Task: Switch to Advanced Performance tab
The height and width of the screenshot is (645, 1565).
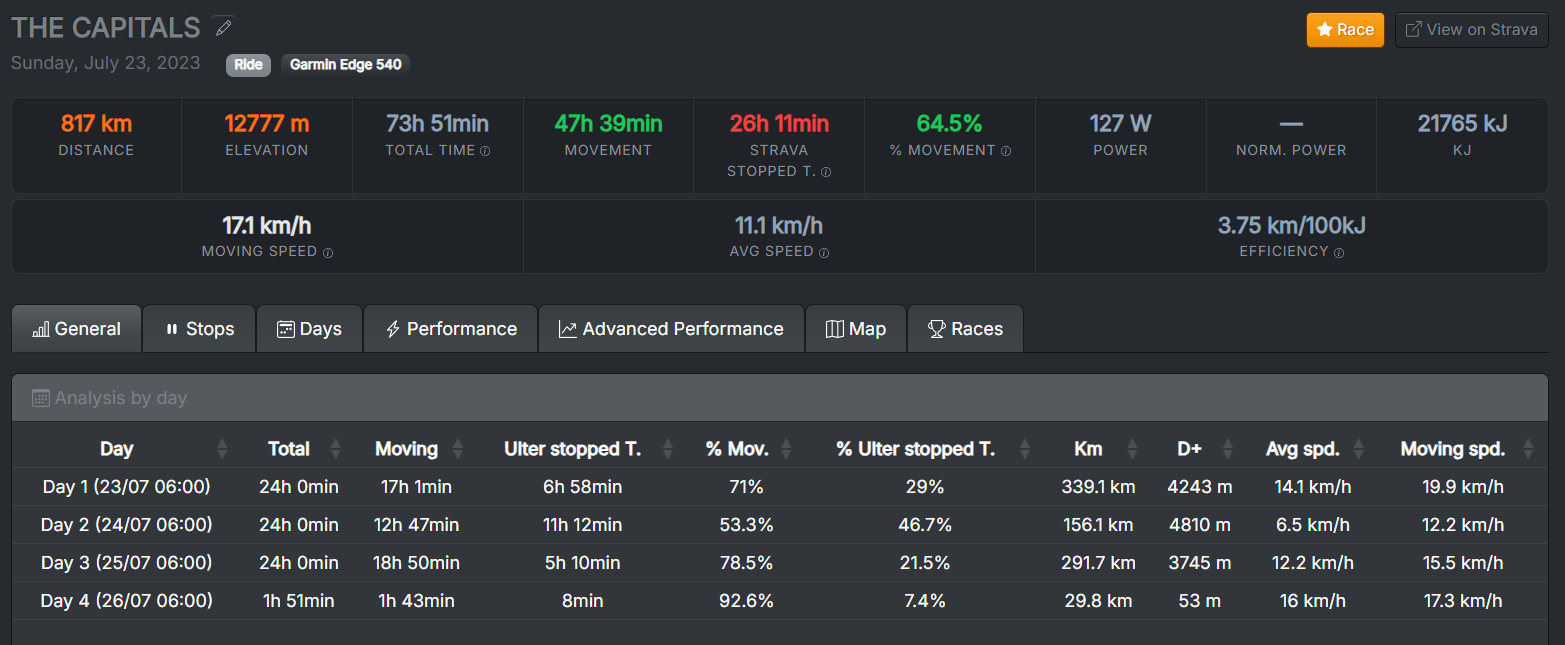Action: click(x=671, y=329)
